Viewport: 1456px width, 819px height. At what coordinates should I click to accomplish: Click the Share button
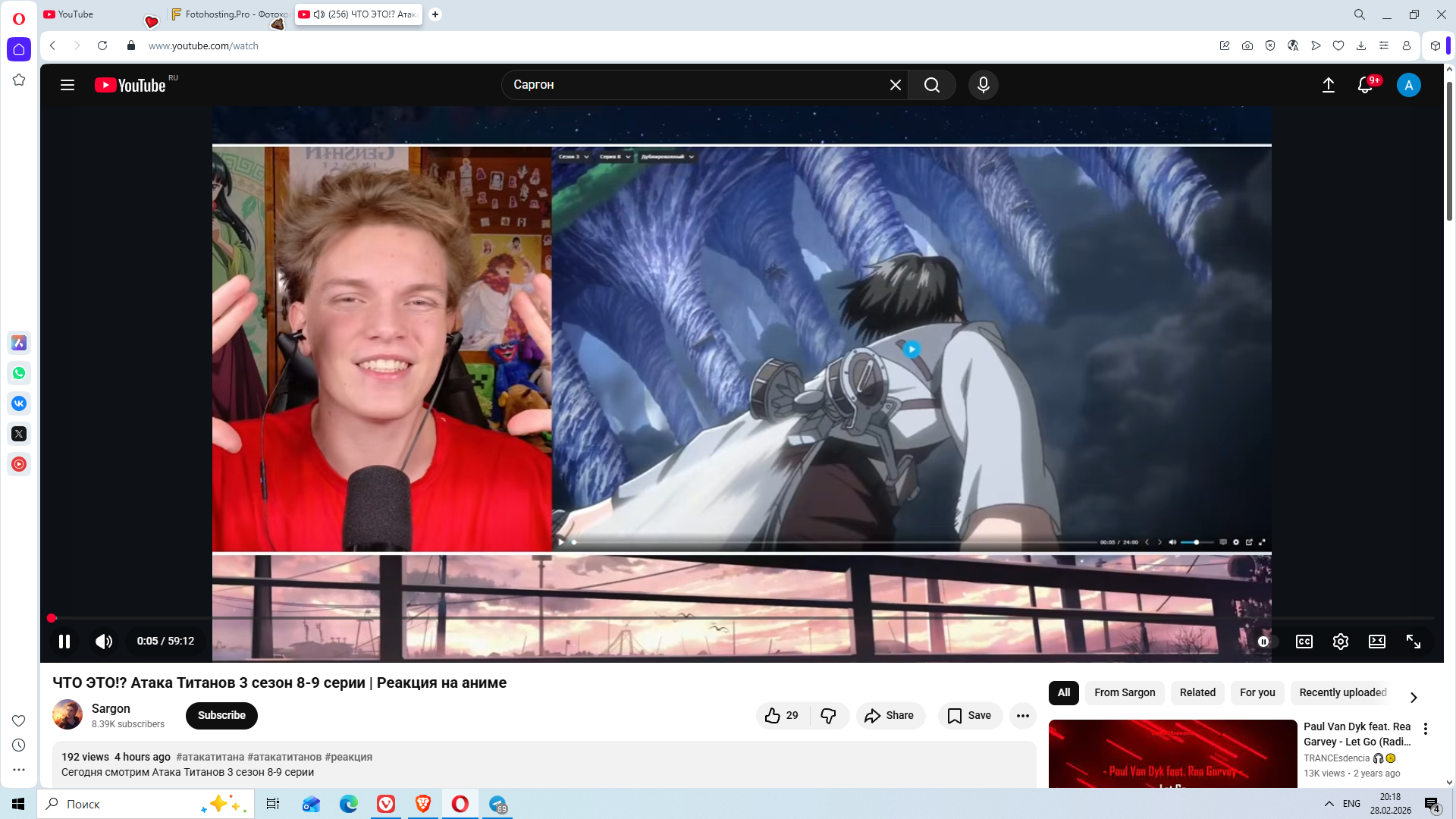pyautogui.click(x=890, y=715)
